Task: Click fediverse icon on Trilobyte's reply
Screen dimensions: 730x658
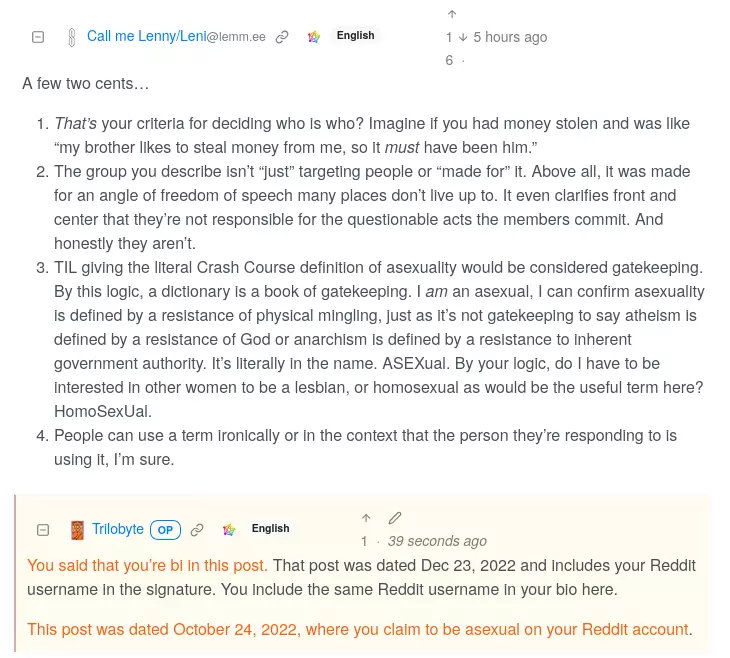Action: (x=229, y=530)
